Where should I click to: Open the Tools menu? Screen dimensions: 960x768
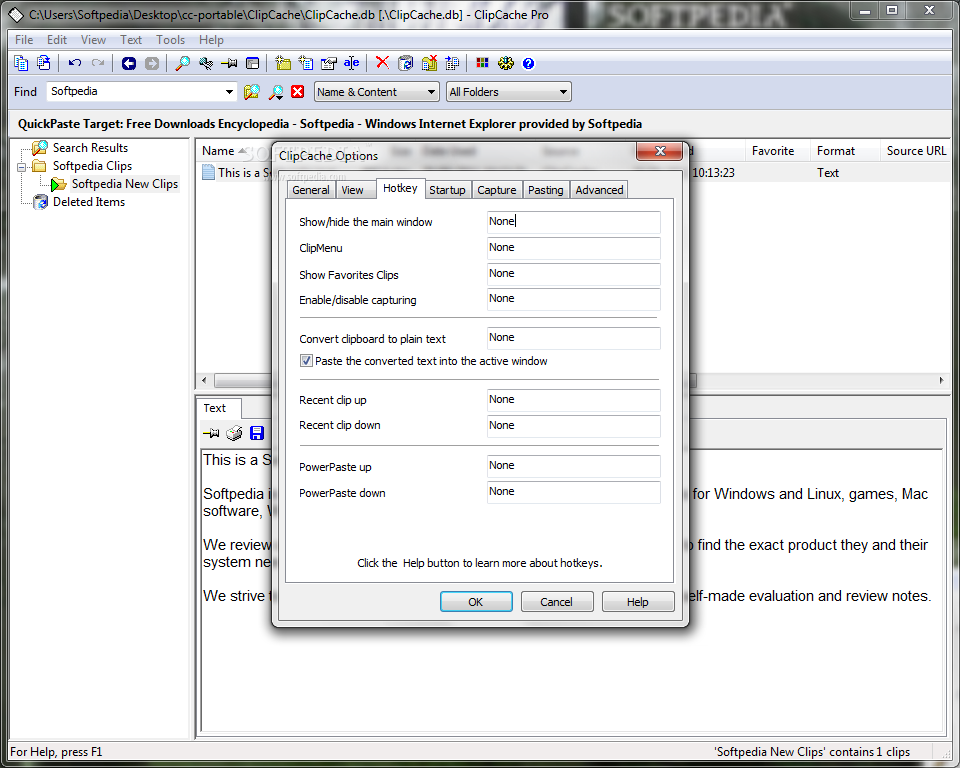tap(170, 40)
